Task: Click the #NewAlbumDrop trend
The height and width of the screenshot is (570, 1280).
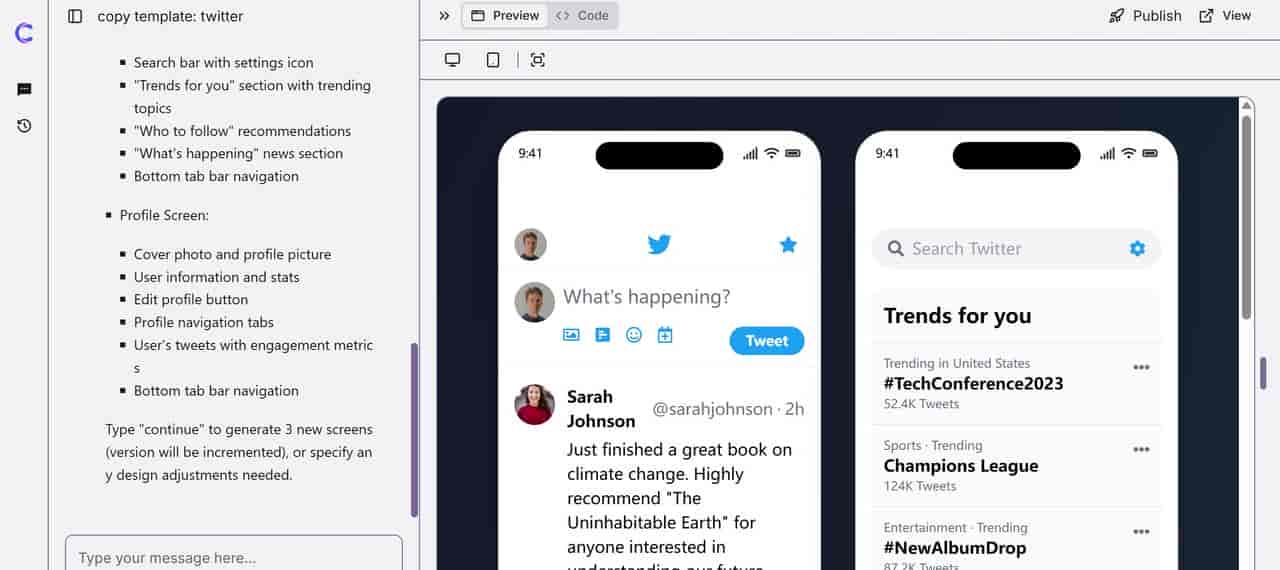Action: click(x=955, y=548)
